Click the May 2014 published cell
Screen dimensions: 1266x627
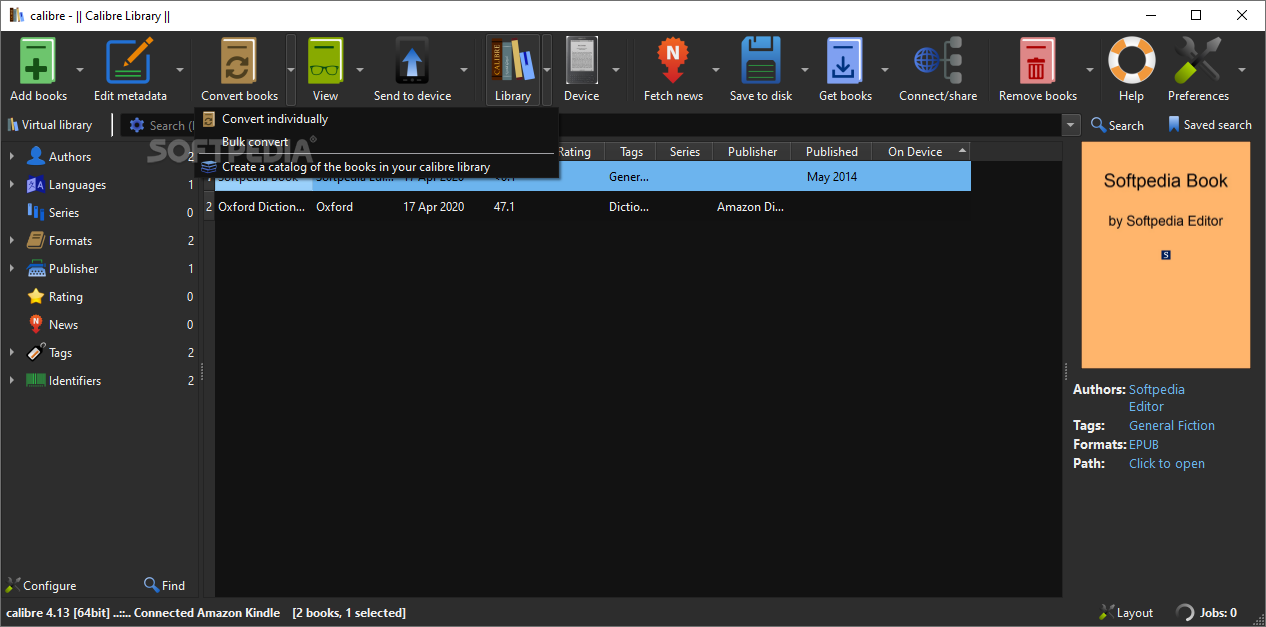coord(832,177)
